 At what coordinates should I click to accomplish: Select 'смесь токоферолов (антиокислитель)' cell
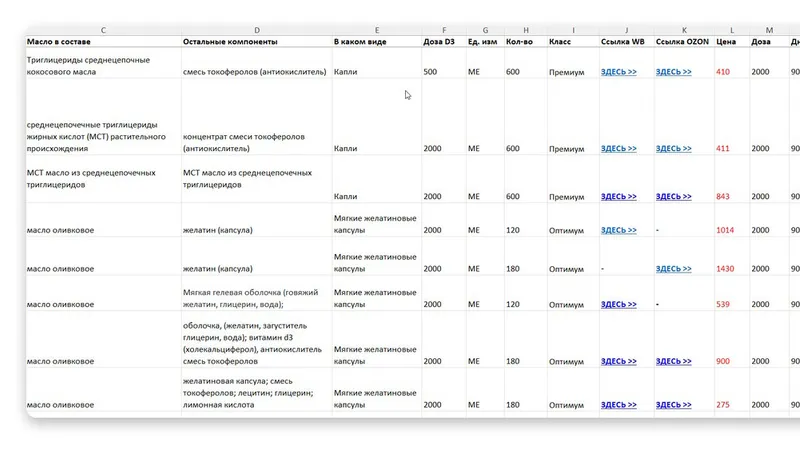tap(257, 63)
